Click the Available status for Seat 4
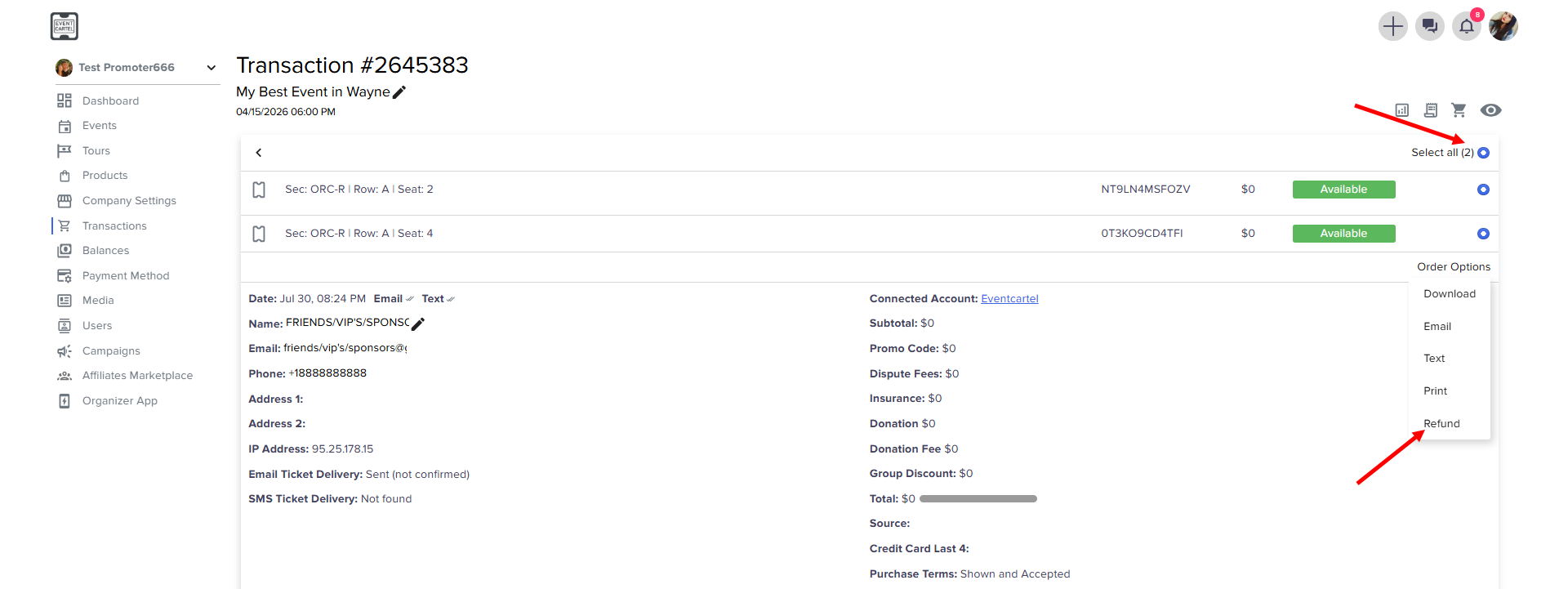This screenshot has width=1568, height=589. 1343,234
